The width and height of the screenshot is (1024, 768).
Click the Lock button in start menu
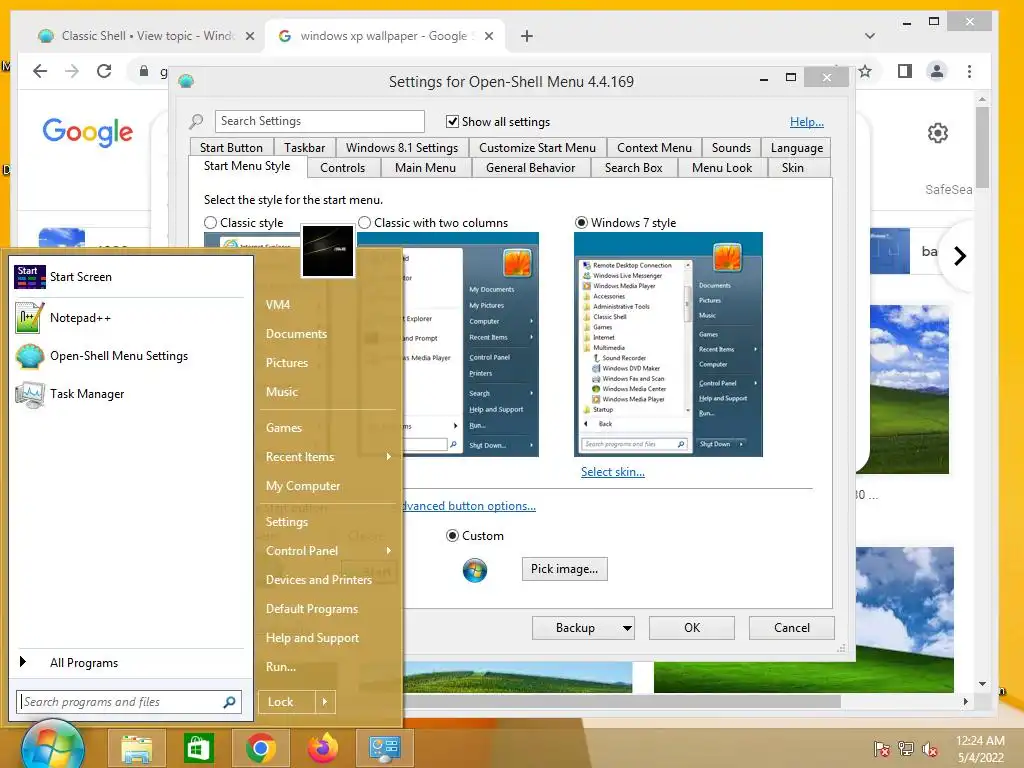click(287, 702)
